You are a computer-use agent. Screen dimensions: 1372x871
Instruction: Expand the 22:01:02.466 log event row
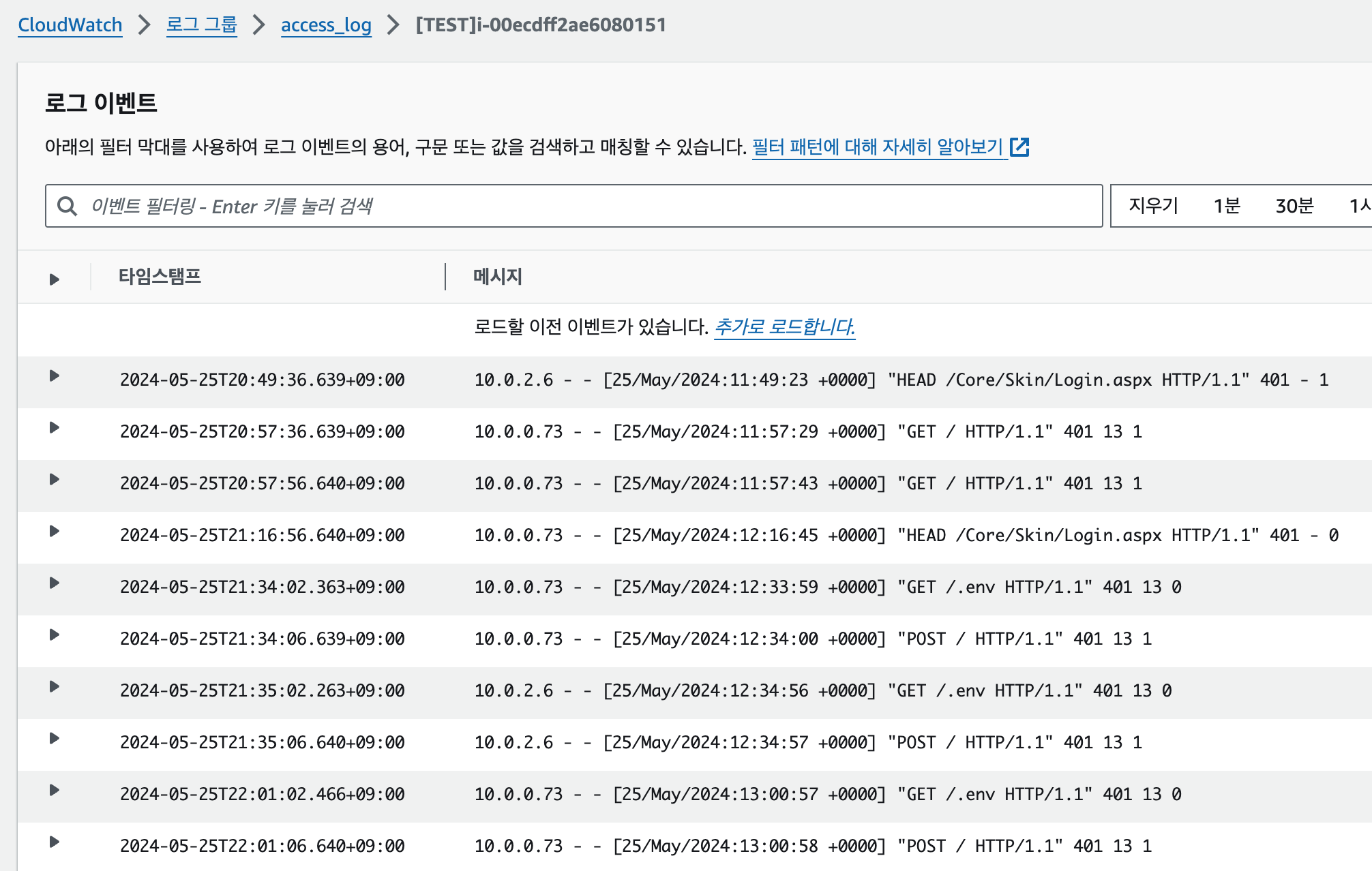(x=55, y=791)
